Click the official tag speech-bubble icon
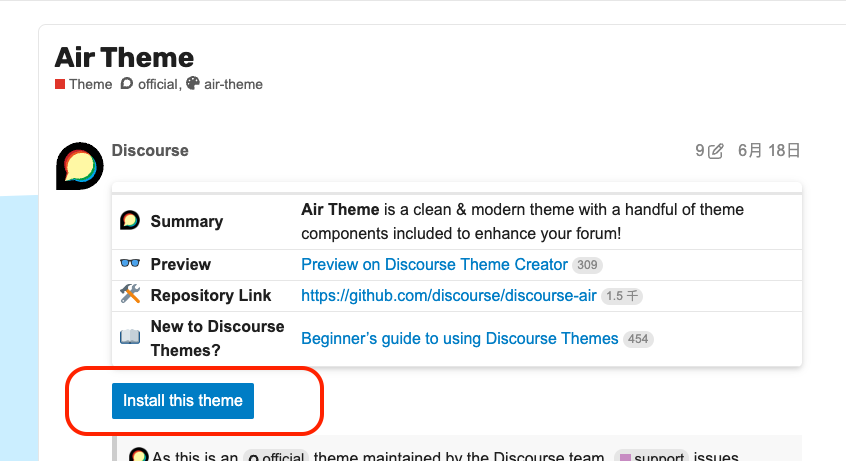This screenshot has height=461, width=846. point(126,84)
